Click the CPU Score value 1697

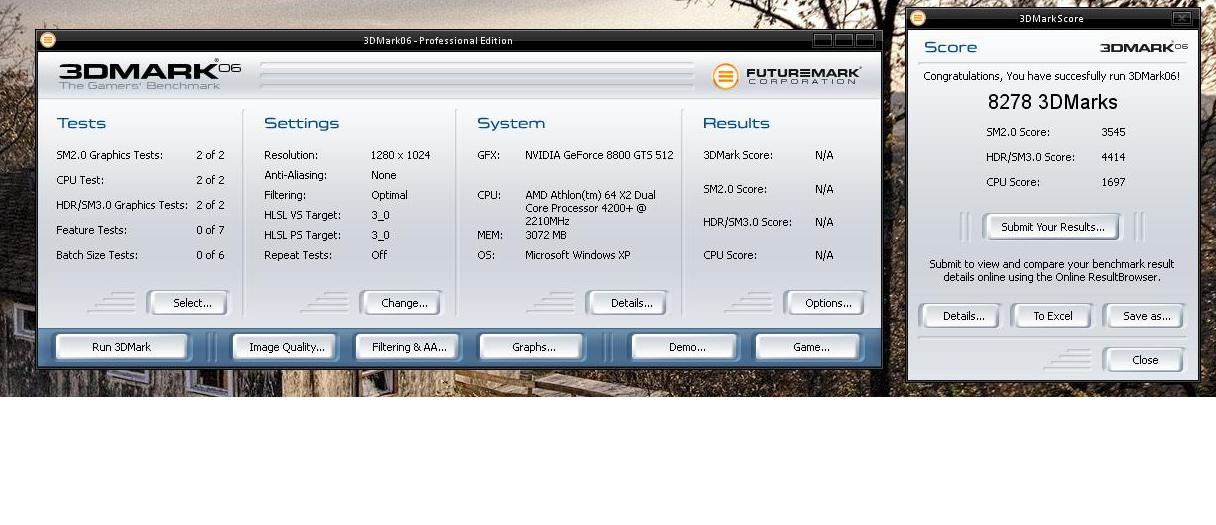point(1113,182)
